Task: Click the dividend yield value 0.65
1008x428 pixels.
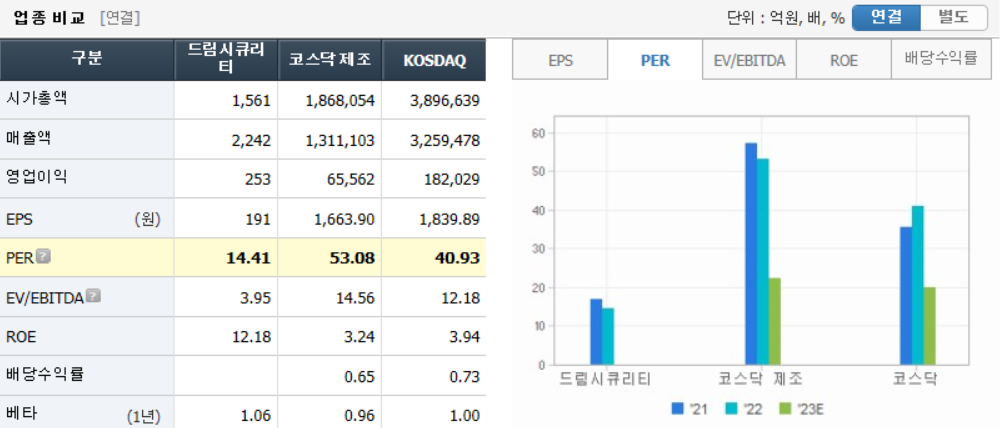Action: 358,377
